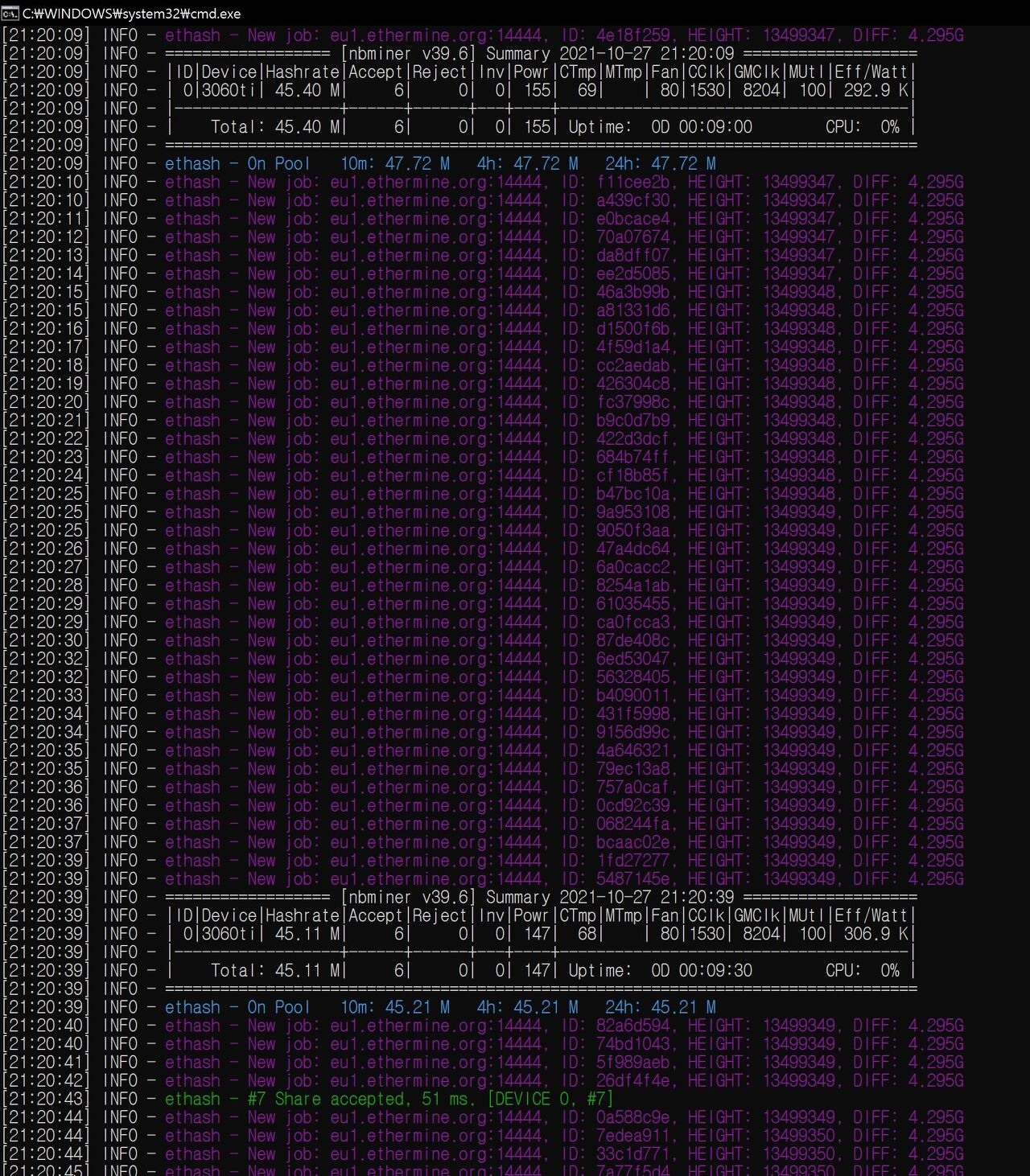The image size is (1030, 1176).
Task: Click the job line with ID 56328405
Action: click(483, 677)
